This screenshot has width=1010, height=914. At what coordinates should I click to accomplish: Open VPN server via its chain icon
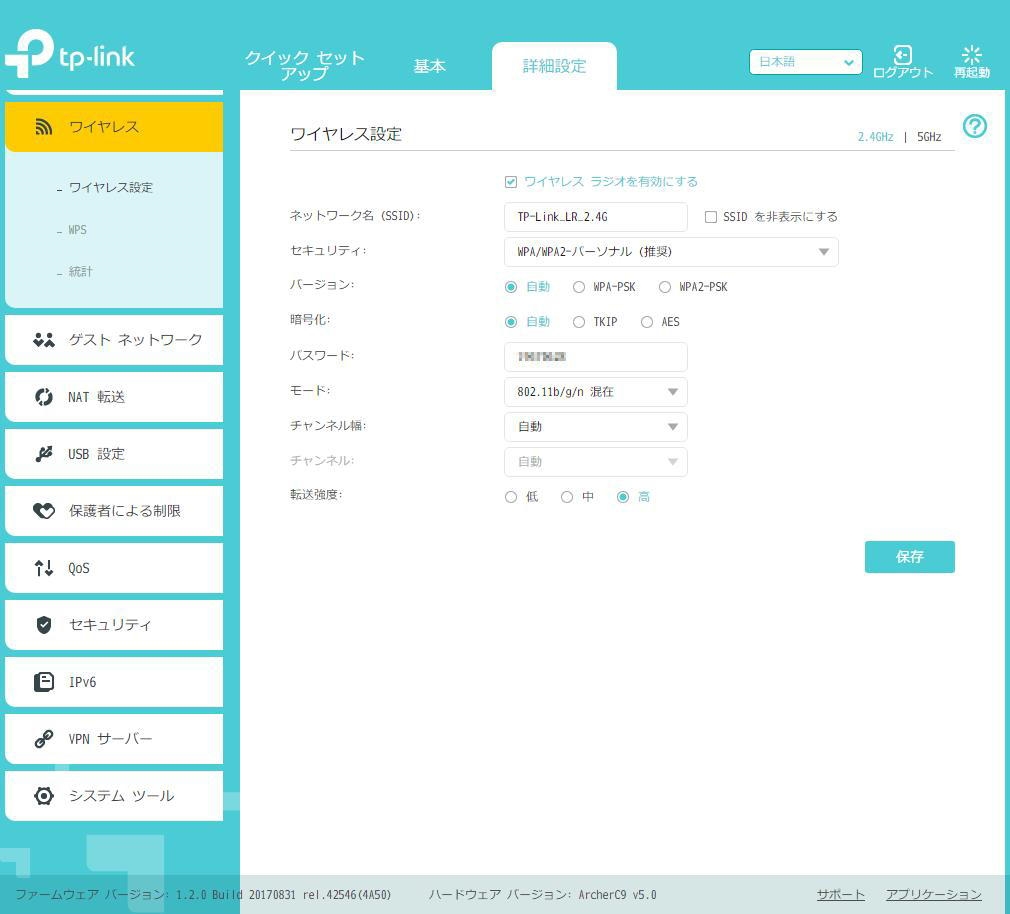[44, 739]
